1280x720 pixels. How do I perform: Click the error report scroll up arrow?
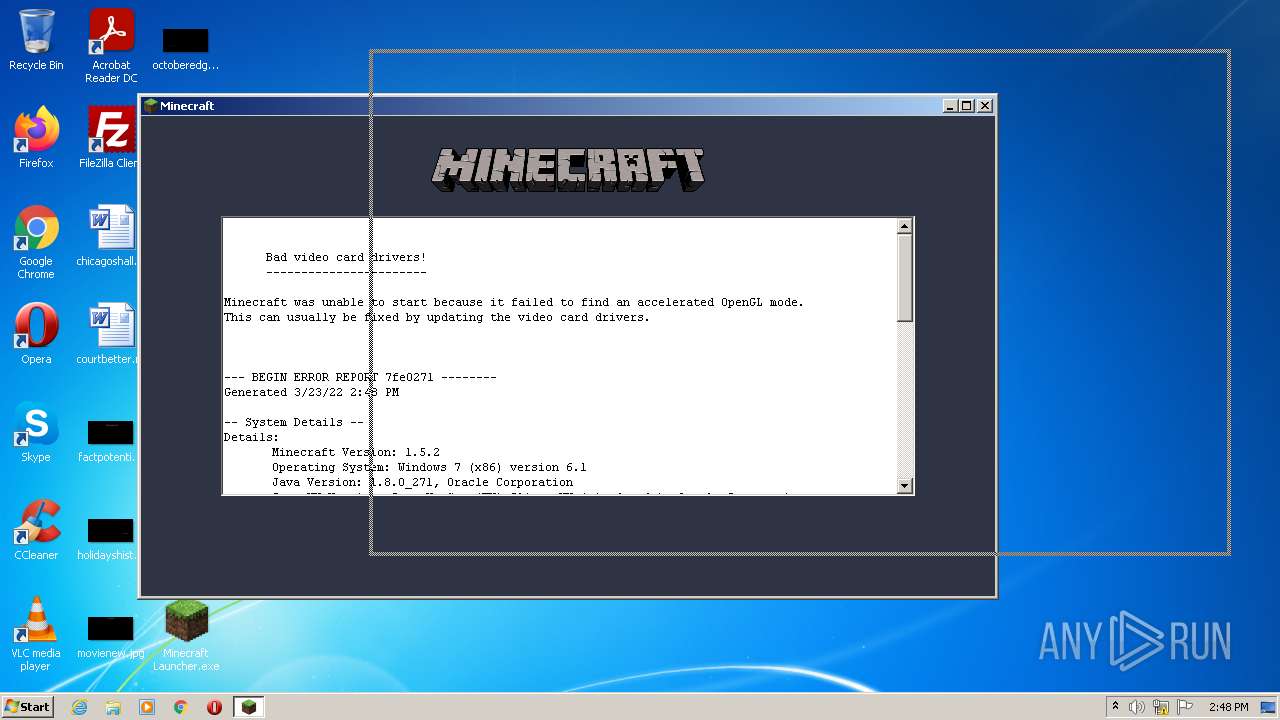point(904,226)
